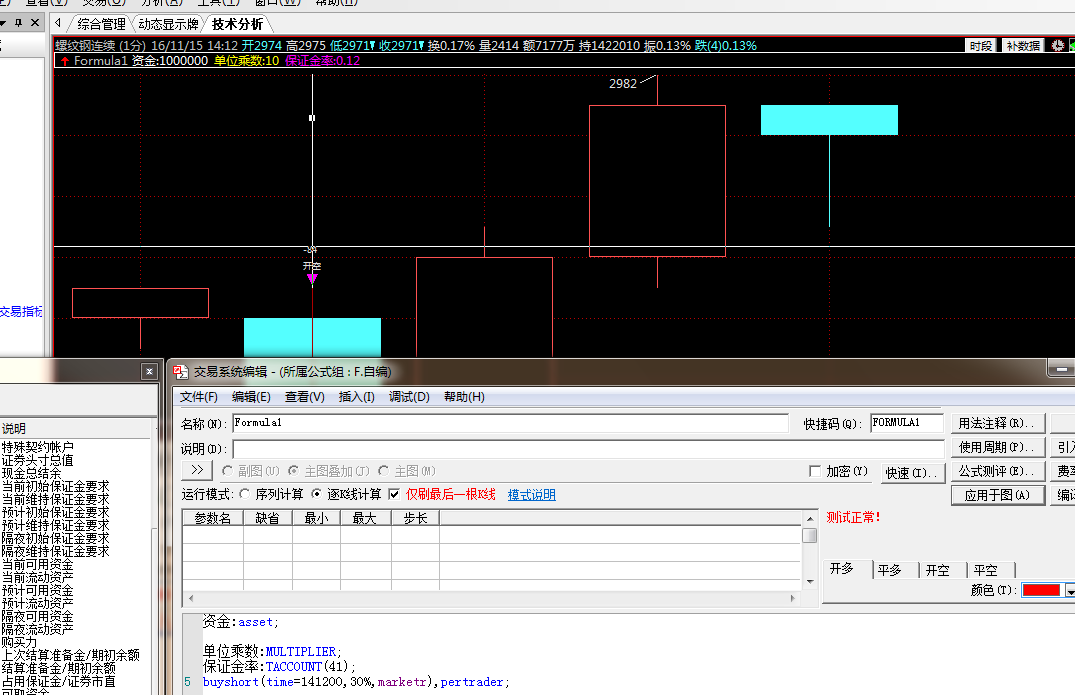Click the 应用于图 button
Viewport: 1075px width, 695px height.
[x=997, y=495]
